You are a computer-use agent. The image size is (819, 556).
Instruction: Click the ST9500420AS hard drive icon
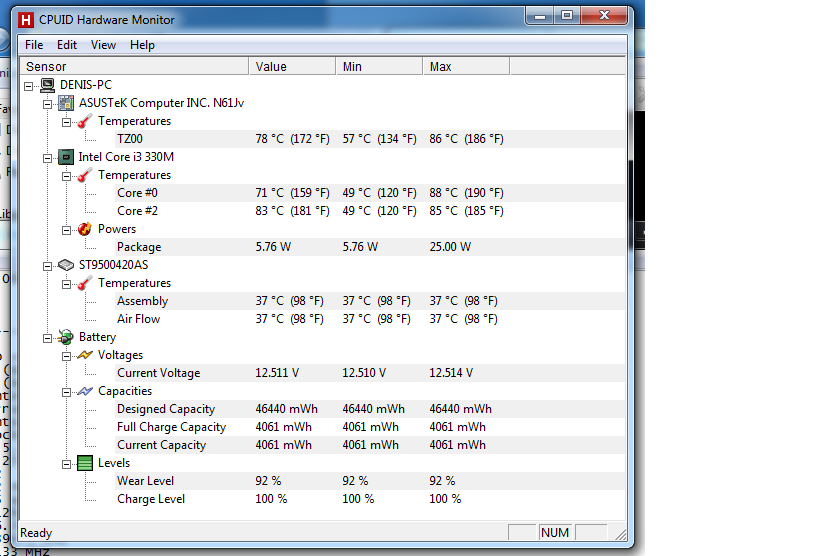[x=66, y=265]
